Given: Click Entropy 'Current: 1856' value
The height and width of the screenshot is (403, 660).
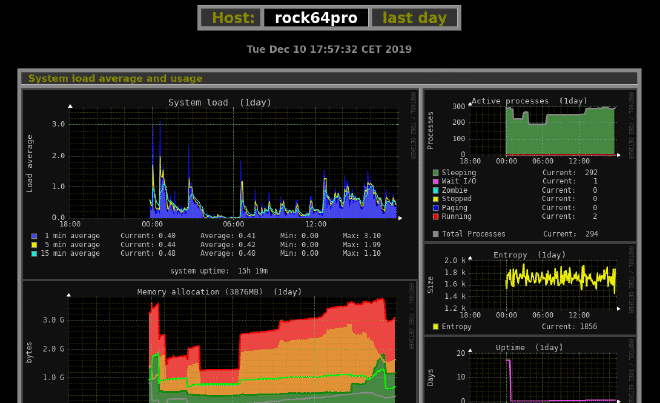Looking at the screenshot, I should point(570,327).
